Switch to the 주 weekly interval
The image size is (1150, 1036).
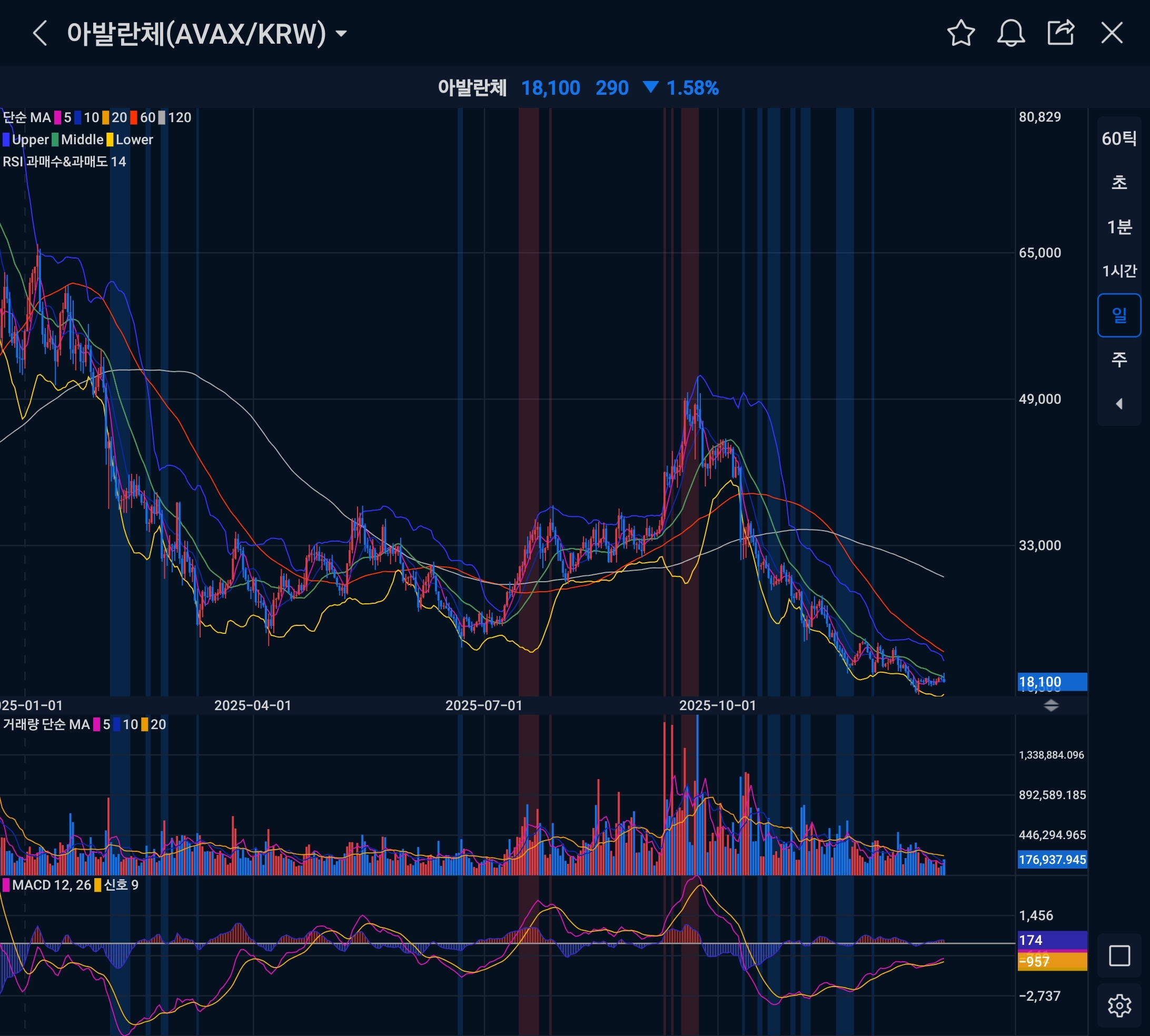(1119, 359)
